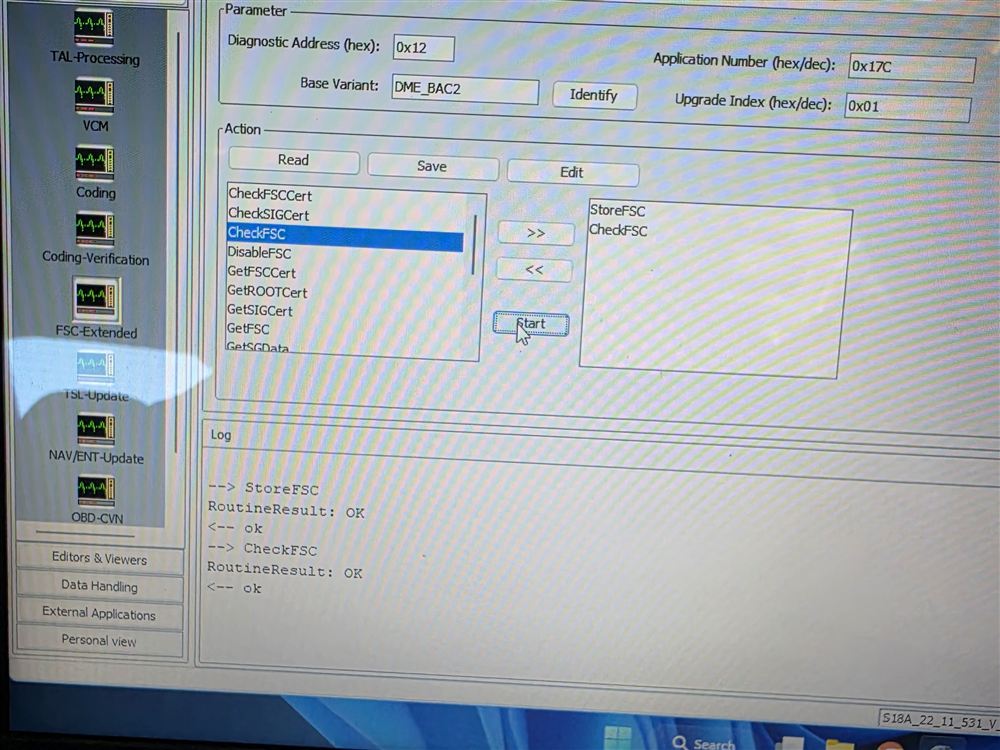Open the Personal view section
This screenshot has width=1000, height=750.
tap(99, 641)
